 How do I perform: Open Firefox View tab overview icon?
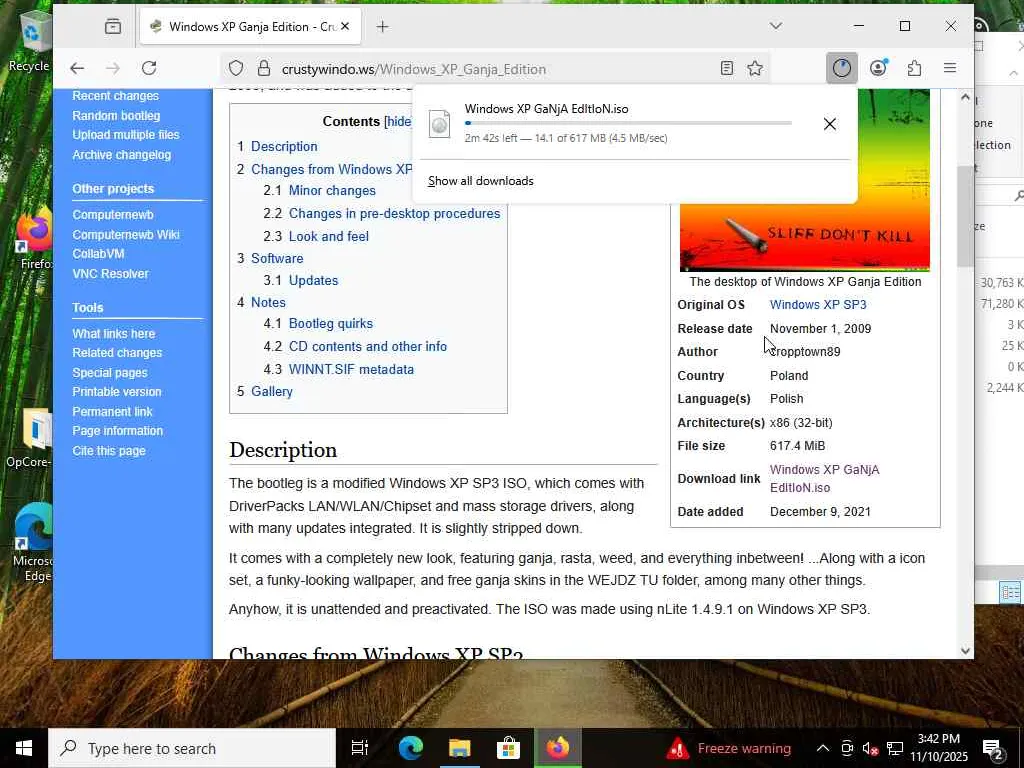click(x=113, y=26)
